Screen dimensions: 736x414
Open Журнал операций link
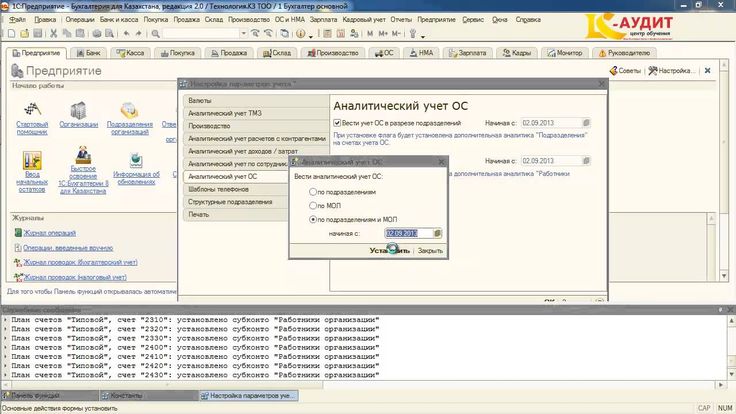click(x=49, y=233)
